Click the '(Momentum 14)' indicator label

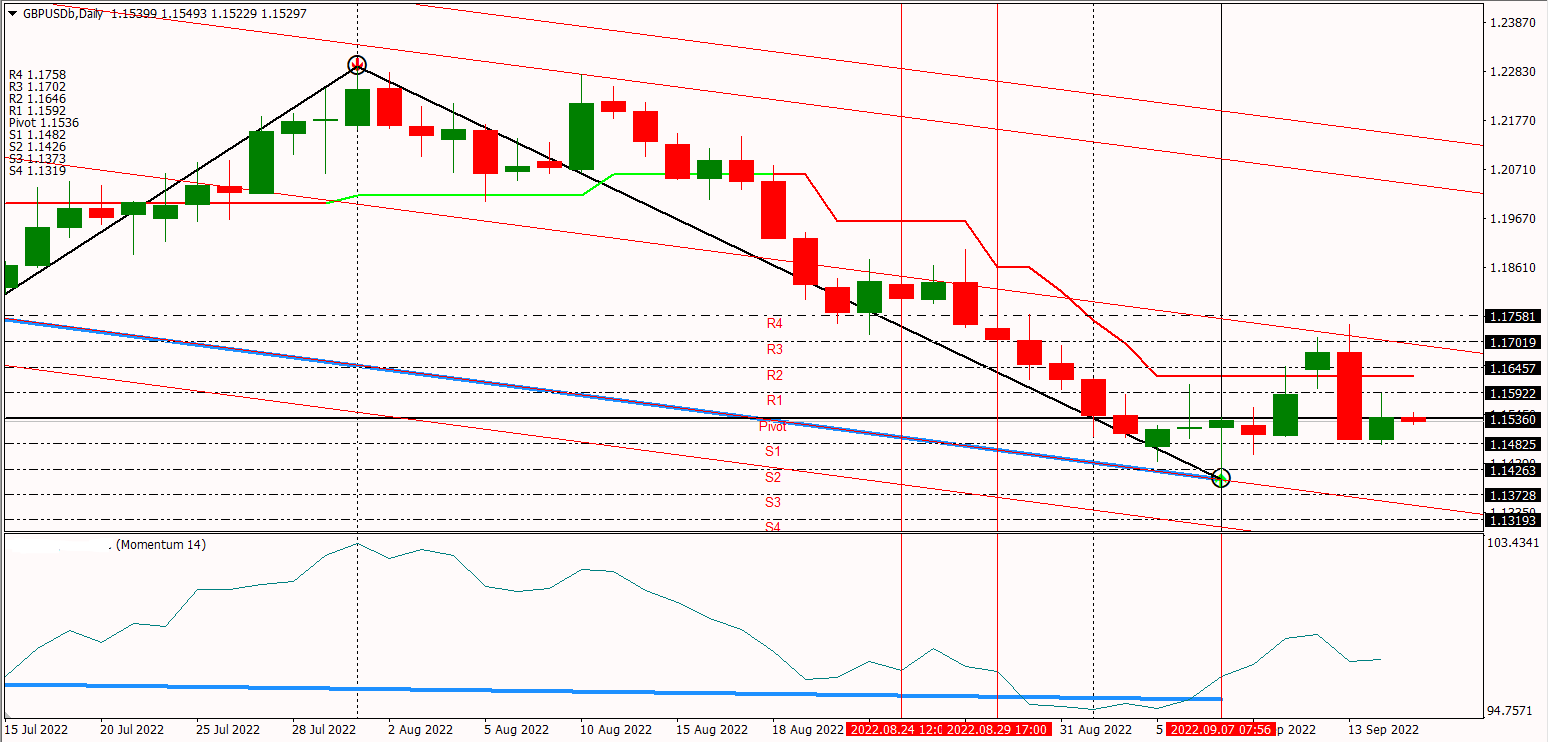point(161,546)
